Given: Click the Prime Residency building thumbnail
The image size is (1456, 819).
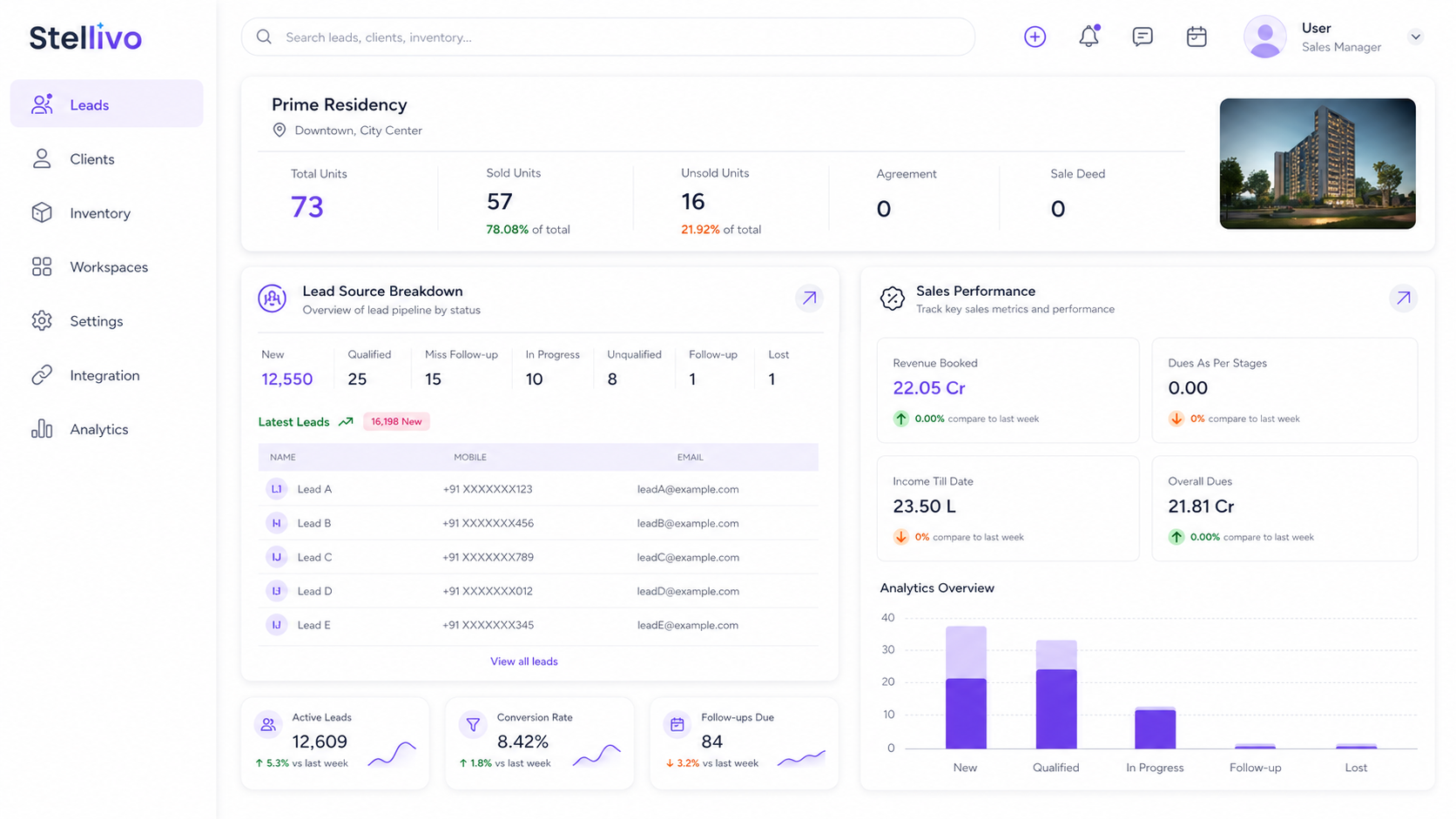Looking at the screenshot, I should tap(1318, 164).
